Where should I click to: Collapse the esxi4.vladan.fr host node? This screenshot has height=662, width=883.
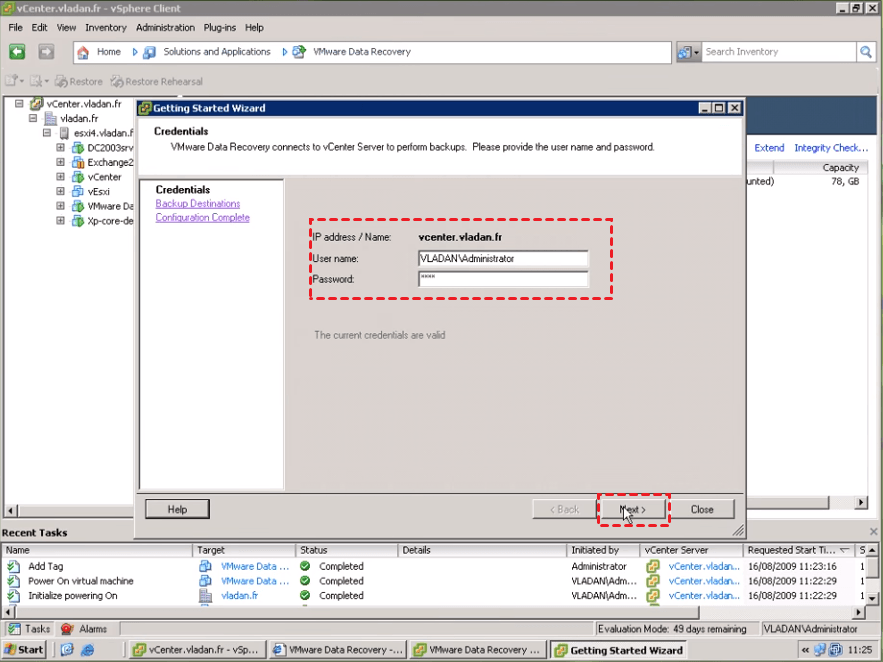coord(47,133)
